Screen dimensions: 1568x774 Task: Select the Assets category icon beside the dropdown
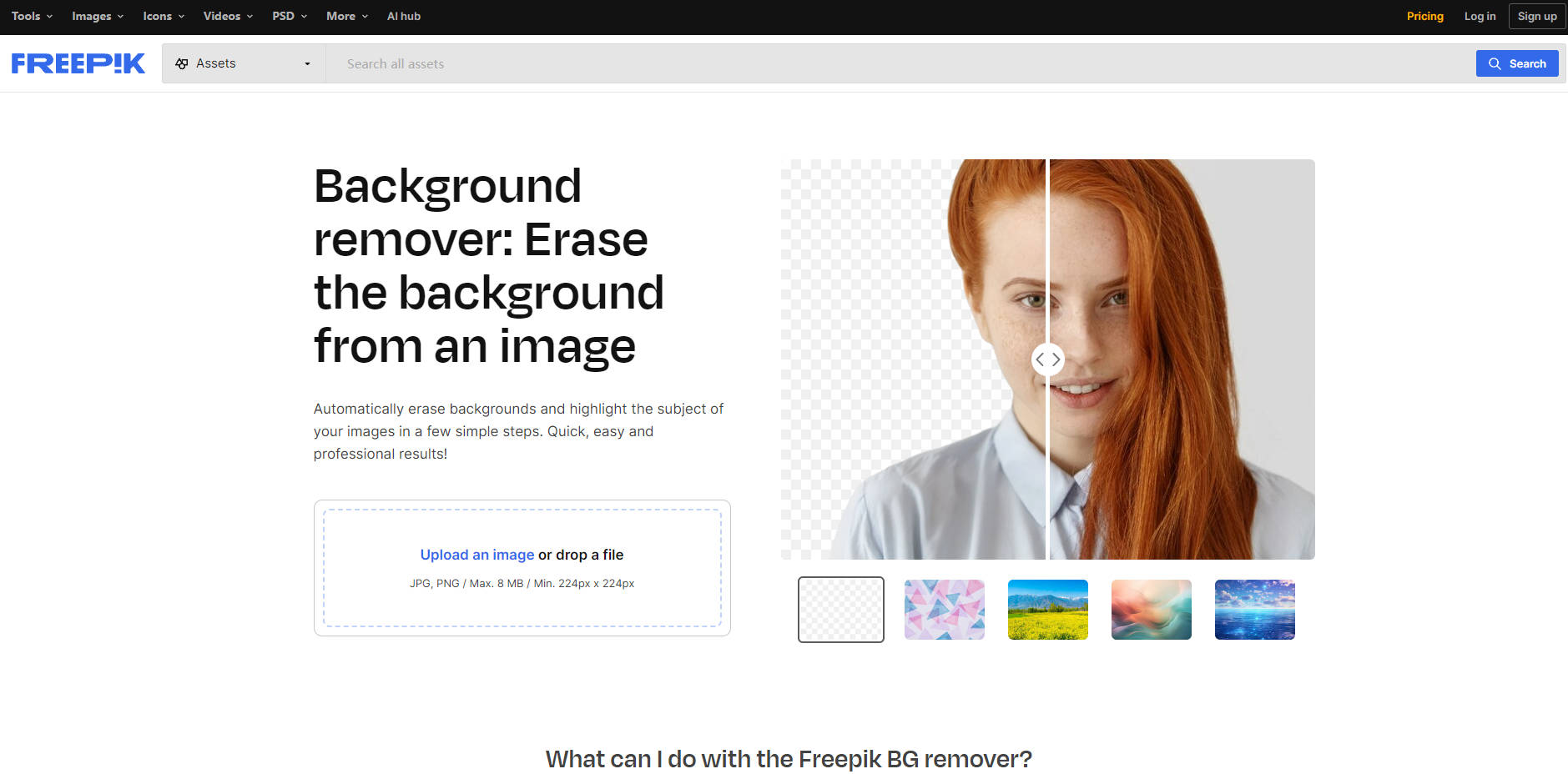[x=181, y=63]
